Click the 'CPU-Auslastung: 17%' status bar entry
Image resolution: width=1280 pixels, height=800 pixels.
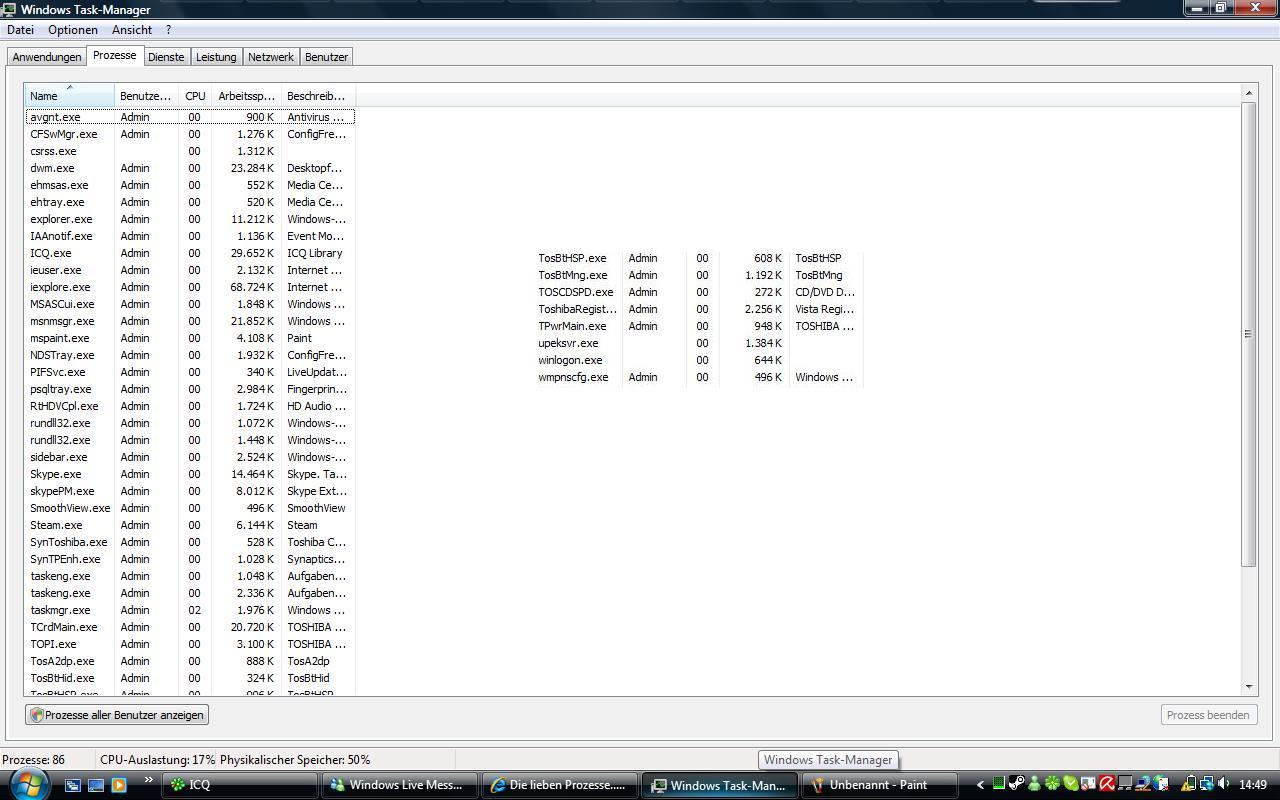(157, 760)
